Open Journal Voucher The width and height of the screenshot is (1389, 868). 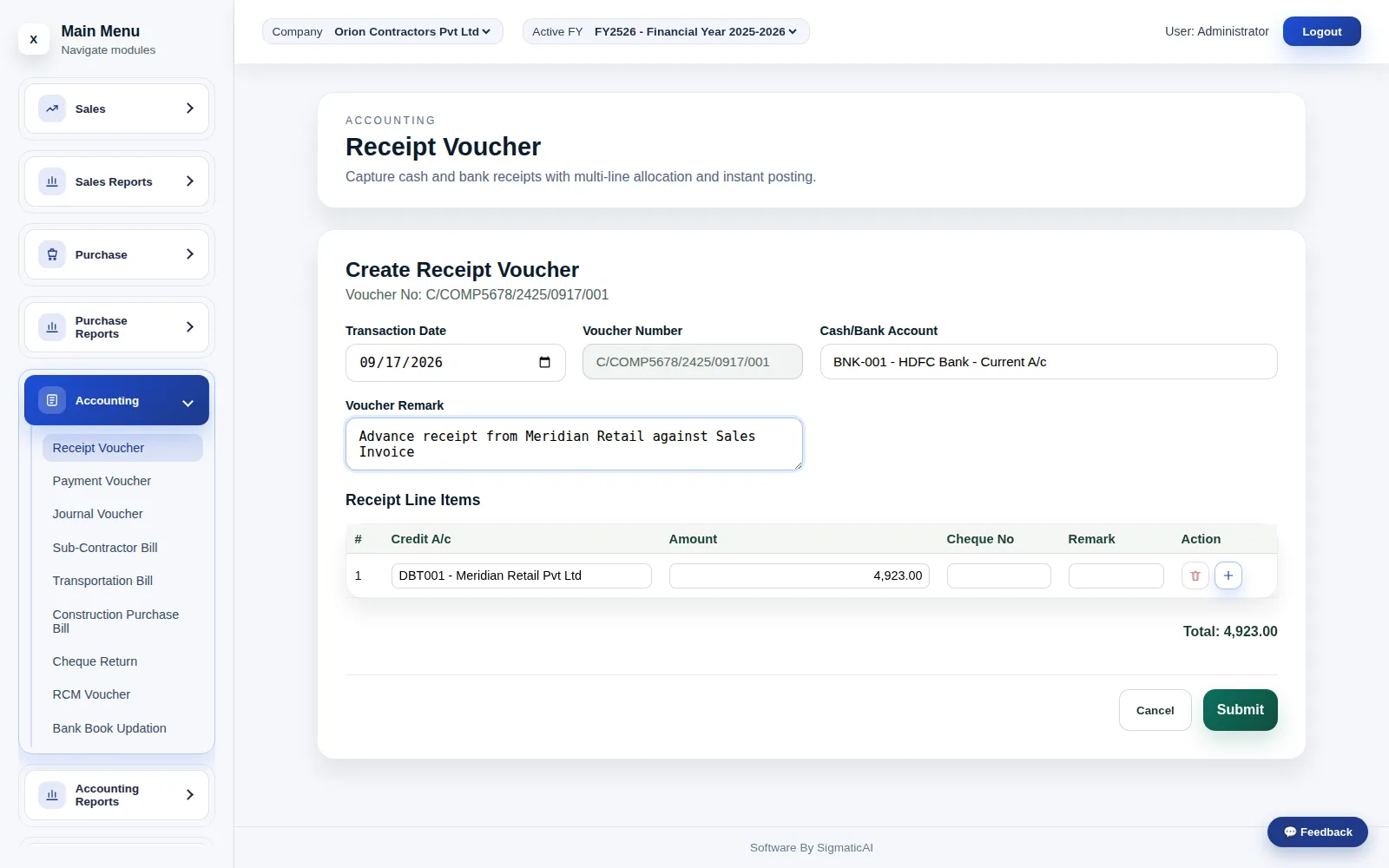[122, 514]
